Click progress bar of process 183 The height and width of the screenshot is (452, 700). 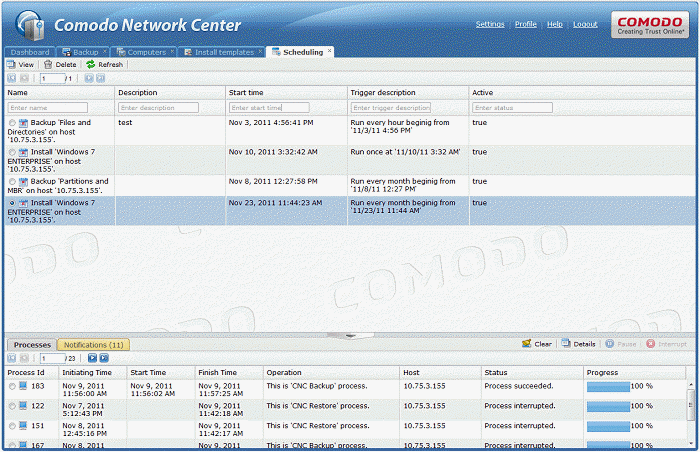click(608, 387)
